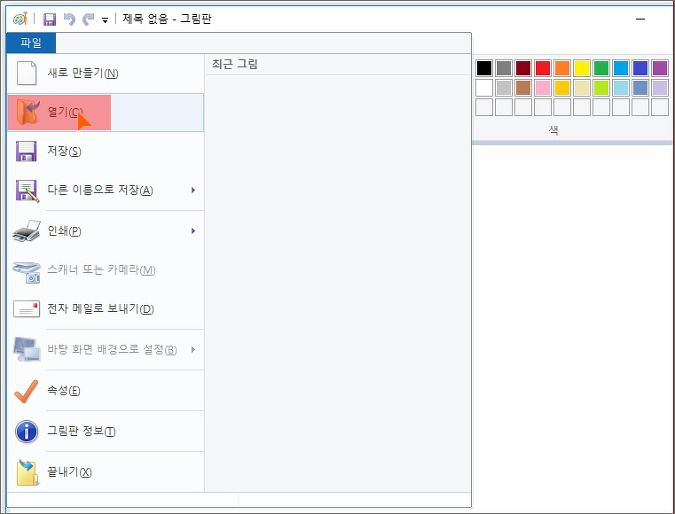Click the envelope icon for email sending
Viewport: 675px width, 514px height.
(26, 309)
